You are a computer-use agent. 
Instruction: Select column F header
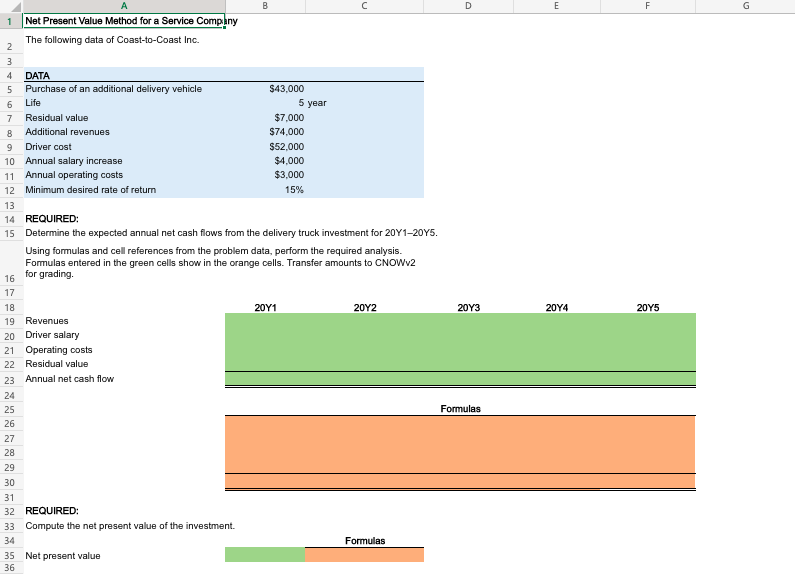tap(647, 6)
